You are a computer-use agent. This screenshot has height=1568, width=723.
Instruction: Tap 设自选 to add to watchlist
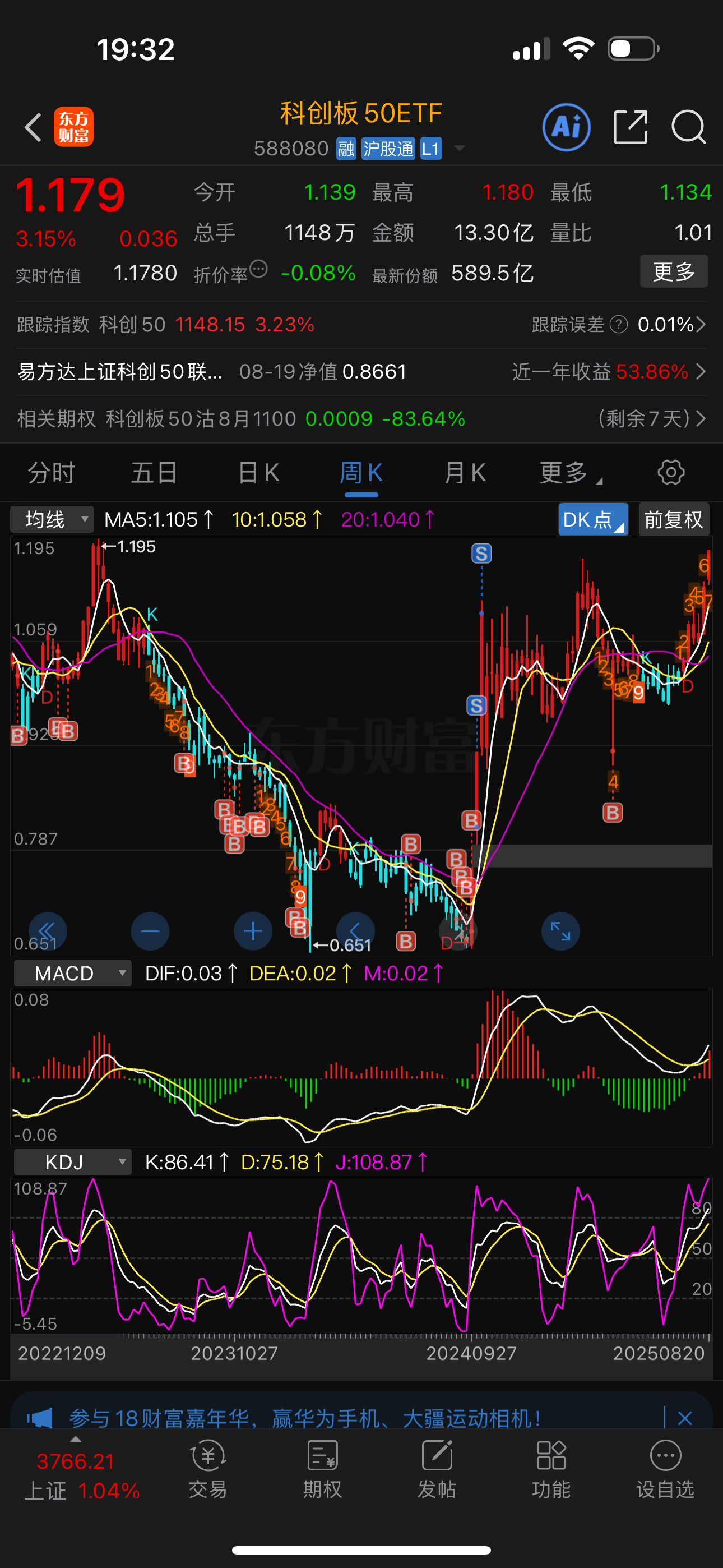click(665, 1470)
